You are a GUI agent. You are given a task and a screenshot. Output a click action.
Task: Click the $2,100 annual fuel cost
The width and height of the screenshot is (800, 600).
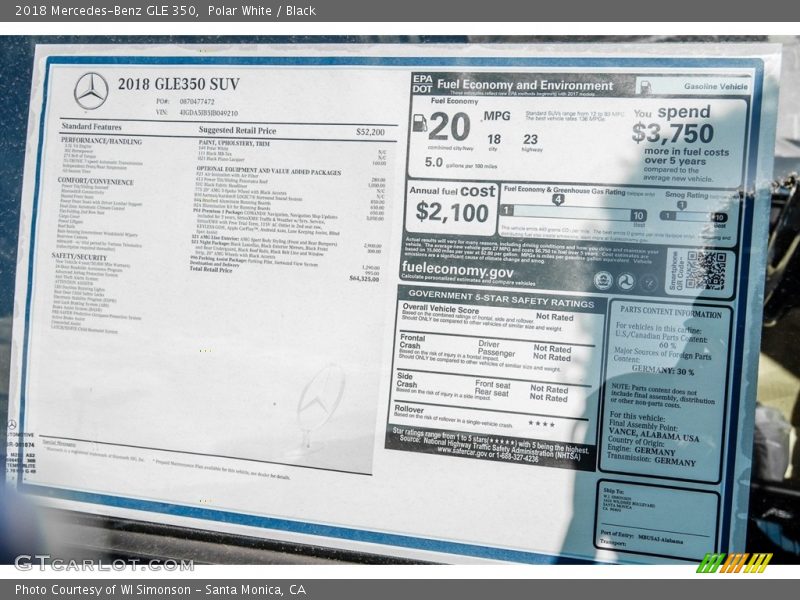point(452,212)
